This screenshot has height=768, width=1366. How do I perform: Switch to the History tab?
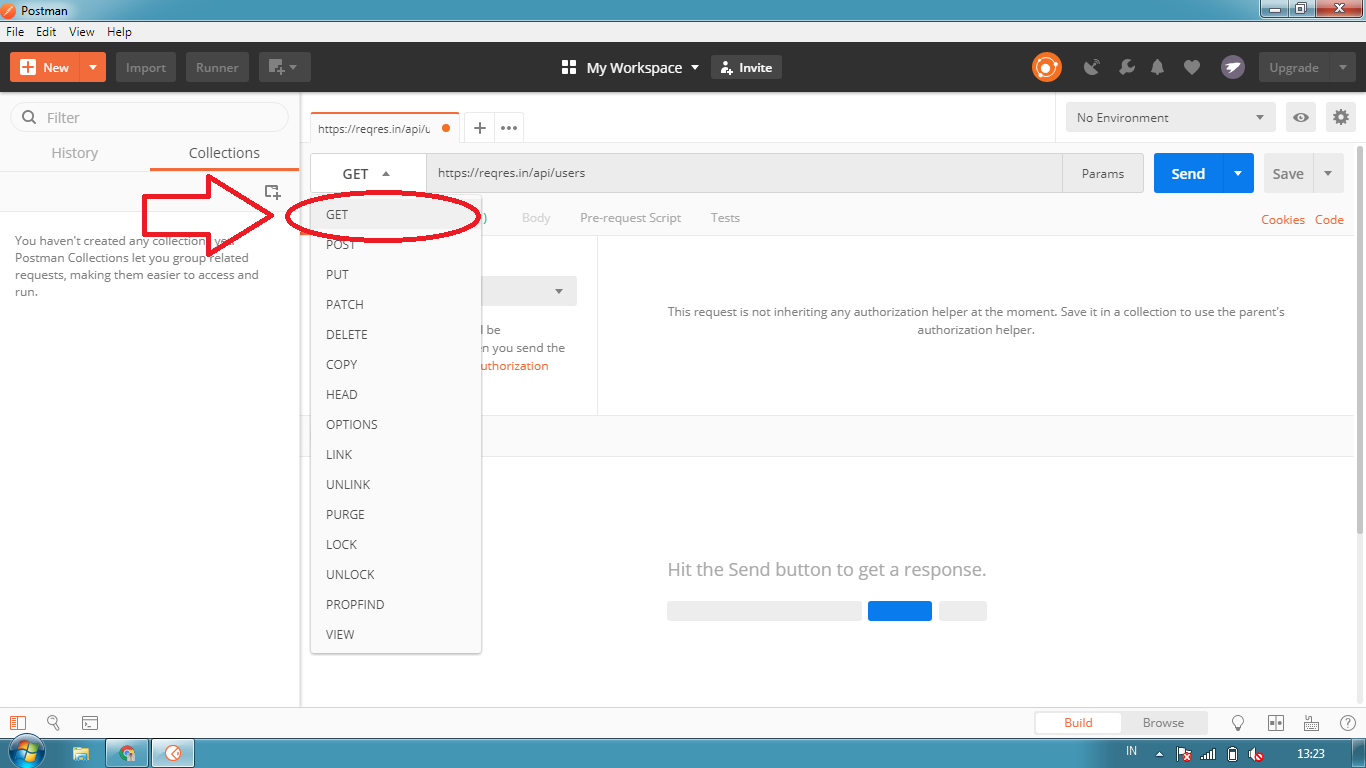(75, 152)
